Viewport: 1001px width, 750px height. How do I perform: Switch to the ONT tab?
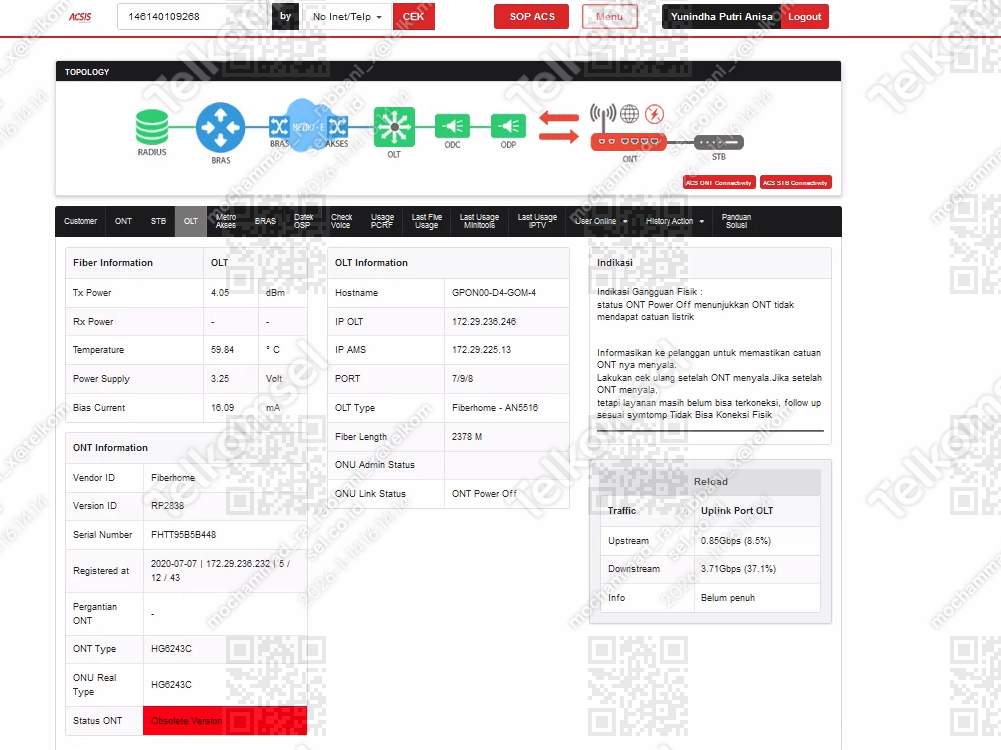[x=123, y=221]
